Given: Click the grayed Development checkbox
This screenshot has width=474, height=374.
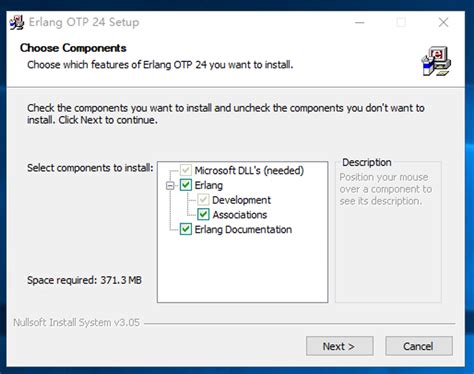Looking at the screenshot, I should (203, 200).
